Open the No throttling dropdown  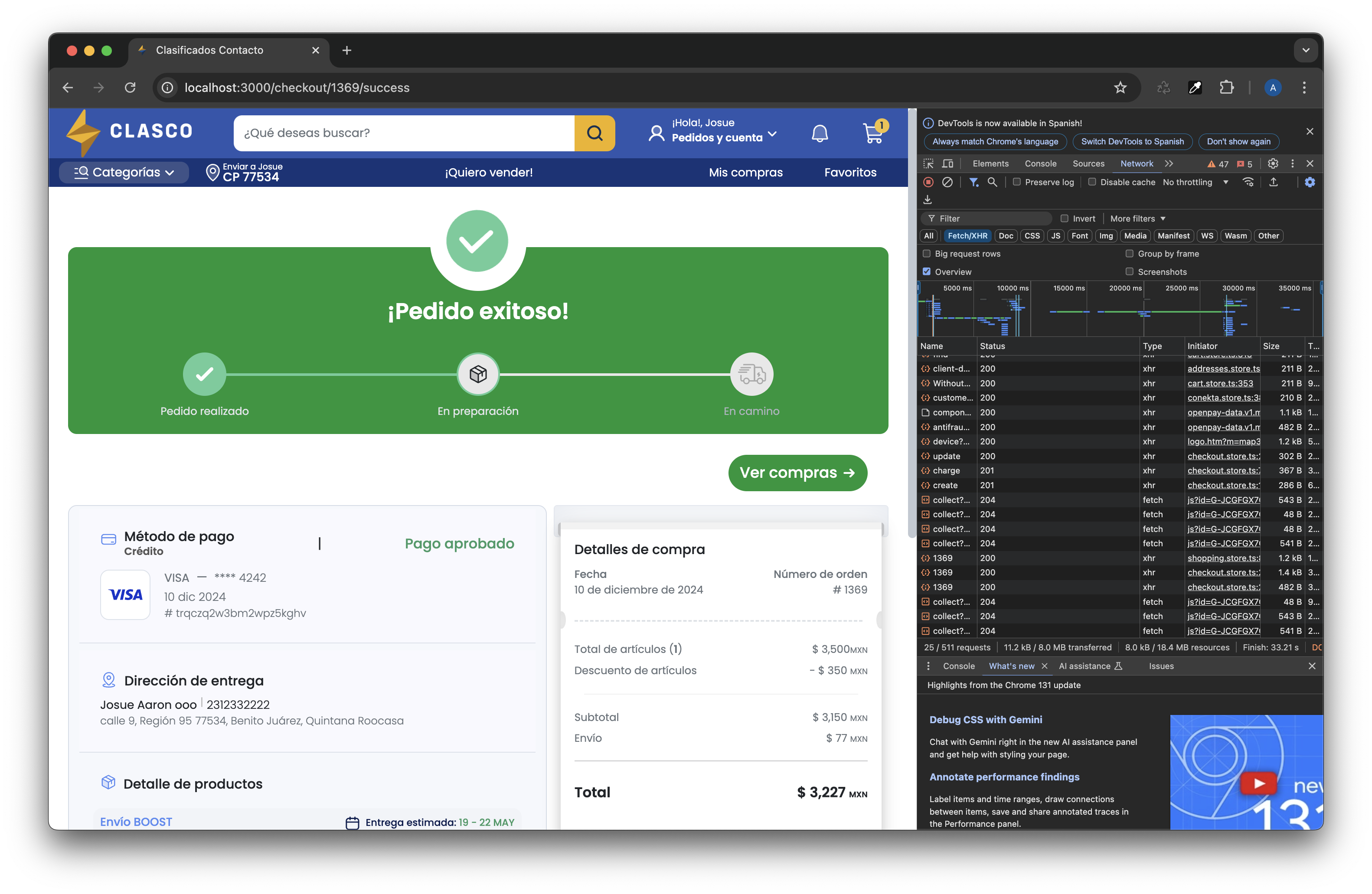tap(1195, 182)
